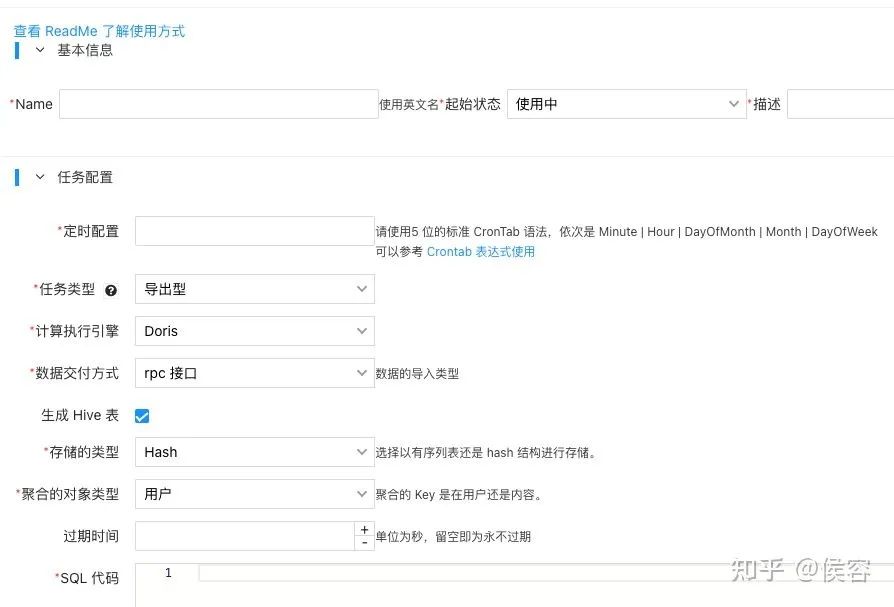
Task: Open the 数据交付方式 dropdown showing rpc 接口
Action: point(255,373)
